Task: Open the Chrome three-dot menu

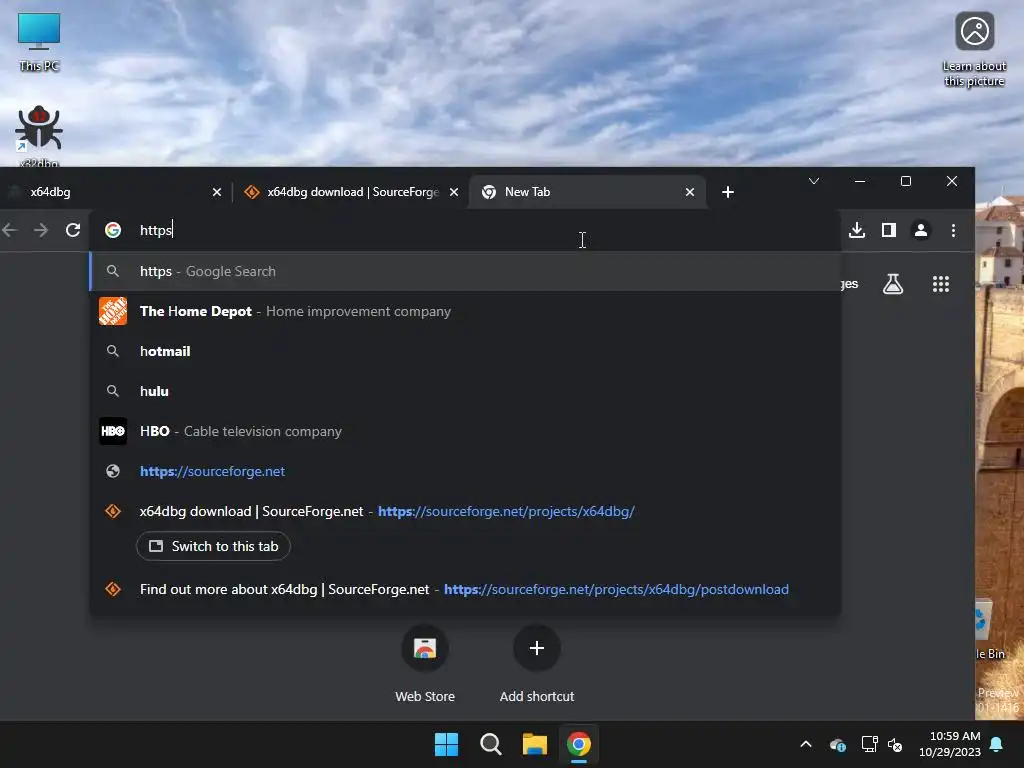Action: tap(953, 230)
